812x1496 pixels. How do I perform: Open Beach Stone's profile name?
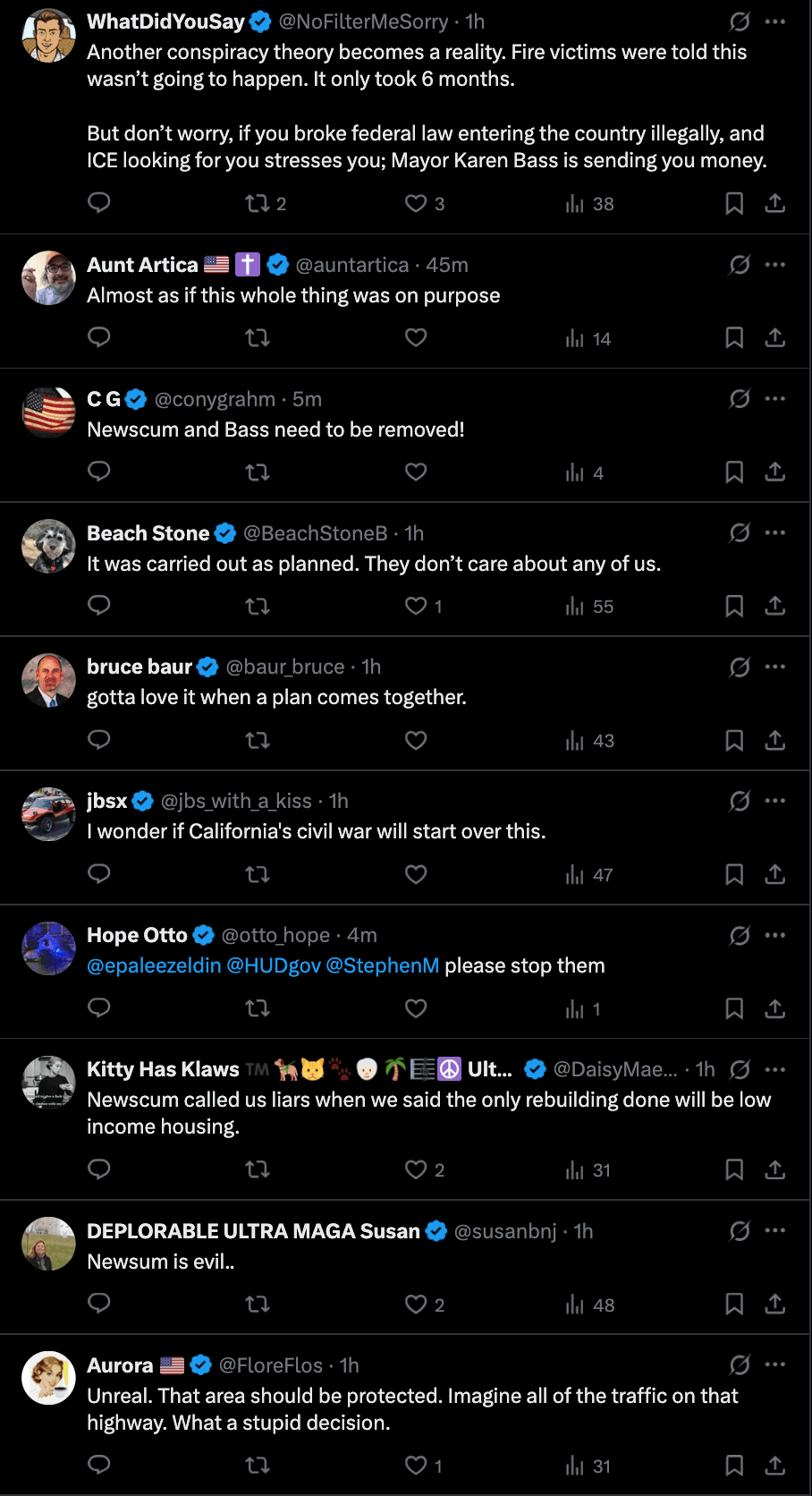[148, 533]
